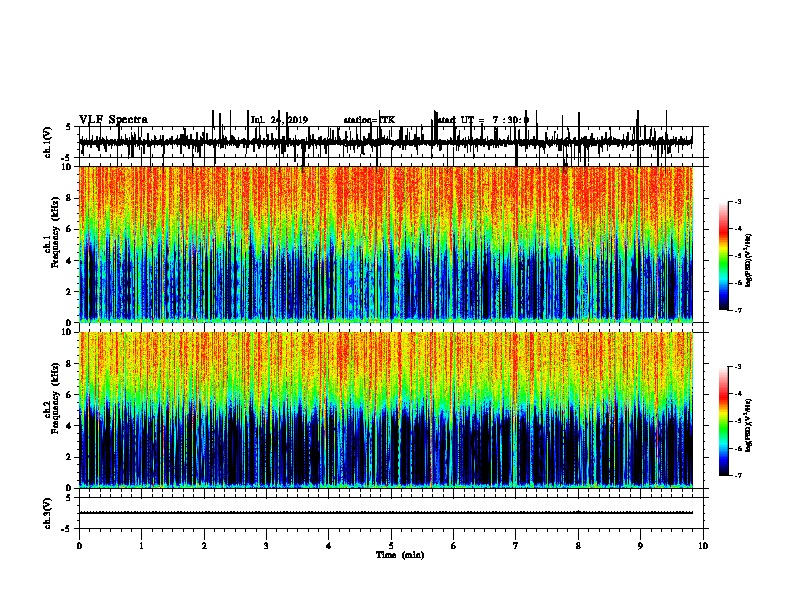Viewport: 792px width, 612px height.
Task: Select the "Time (min)" axis title
Action: [400, 555]
